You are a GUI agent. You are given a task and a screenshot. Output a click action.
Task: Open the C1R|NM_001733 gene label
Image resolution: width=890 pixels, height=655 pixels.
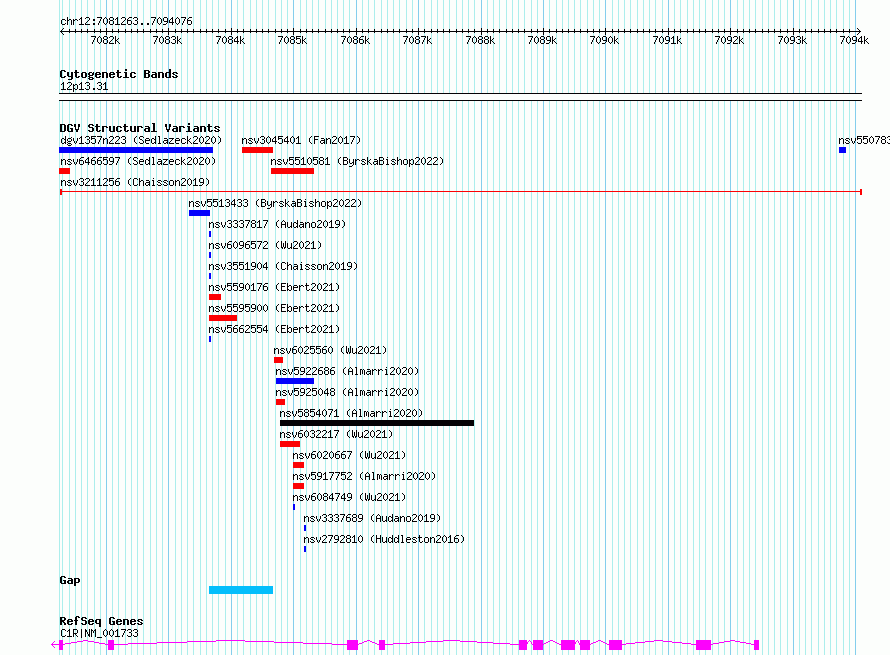[x=99, y=633]
